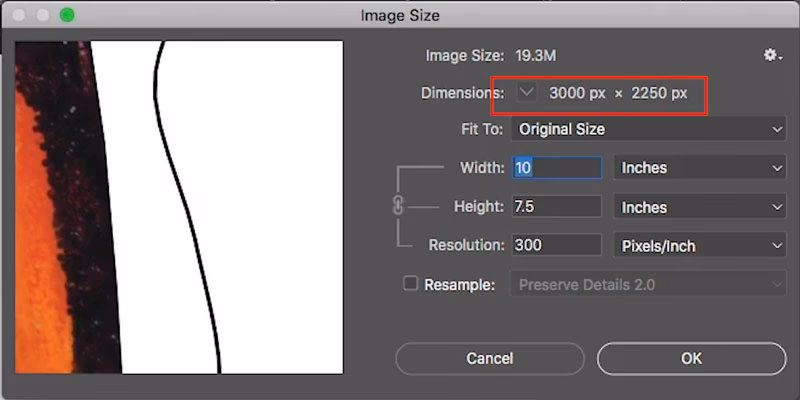The width and height of the screenshot is (800, 400).
Task: Click the Image Size title bar
Action: pos(400,15)
